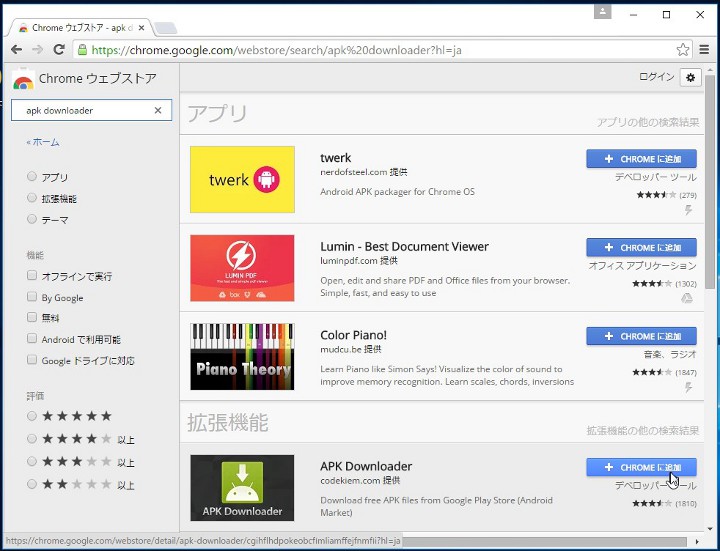Viewport: 720px width, 551px height.
Task: Select the 拡張機能 radio filter
Action: [x=32, y=198]
